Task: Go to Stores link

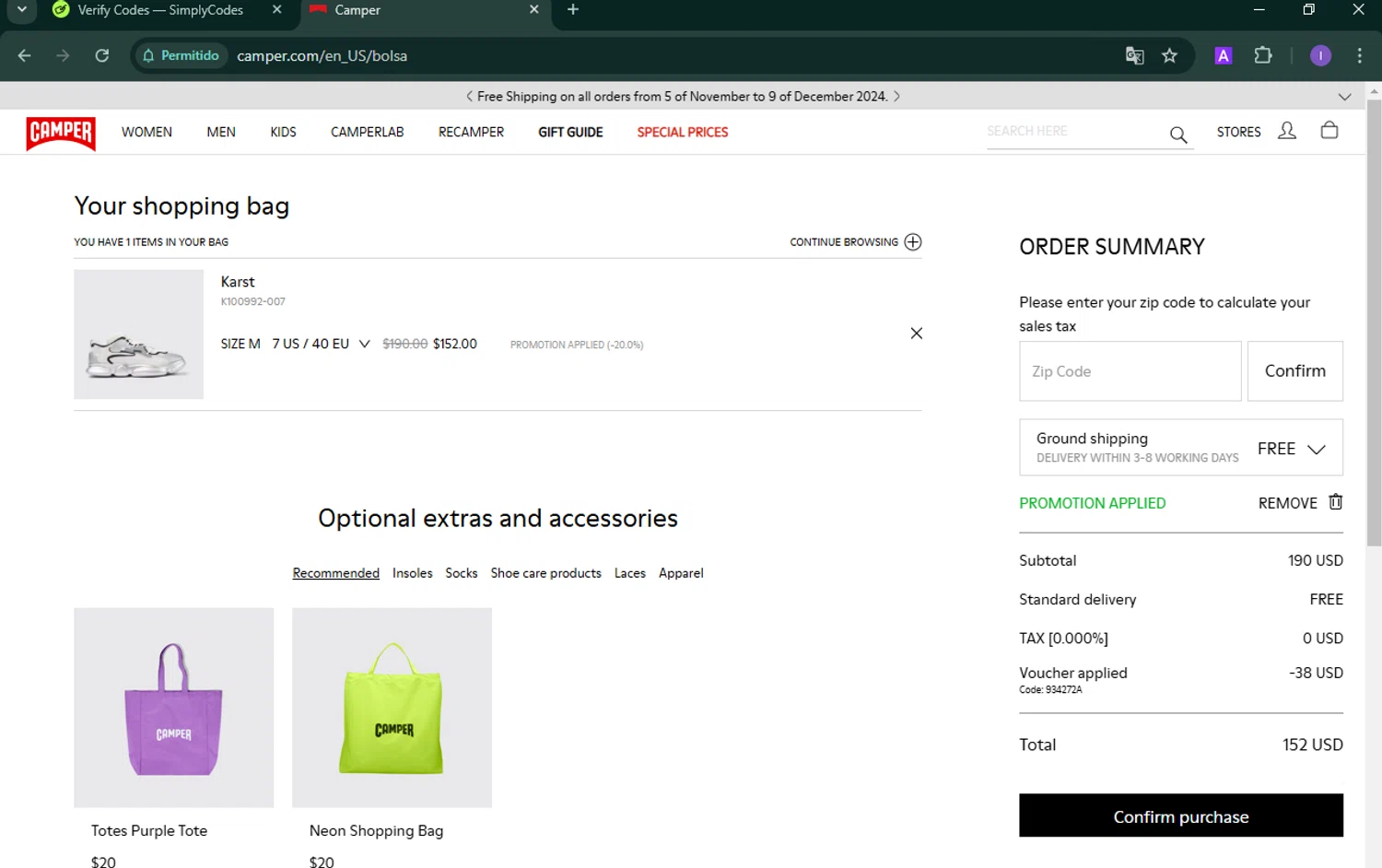Action: click(x=1238, y=133)
